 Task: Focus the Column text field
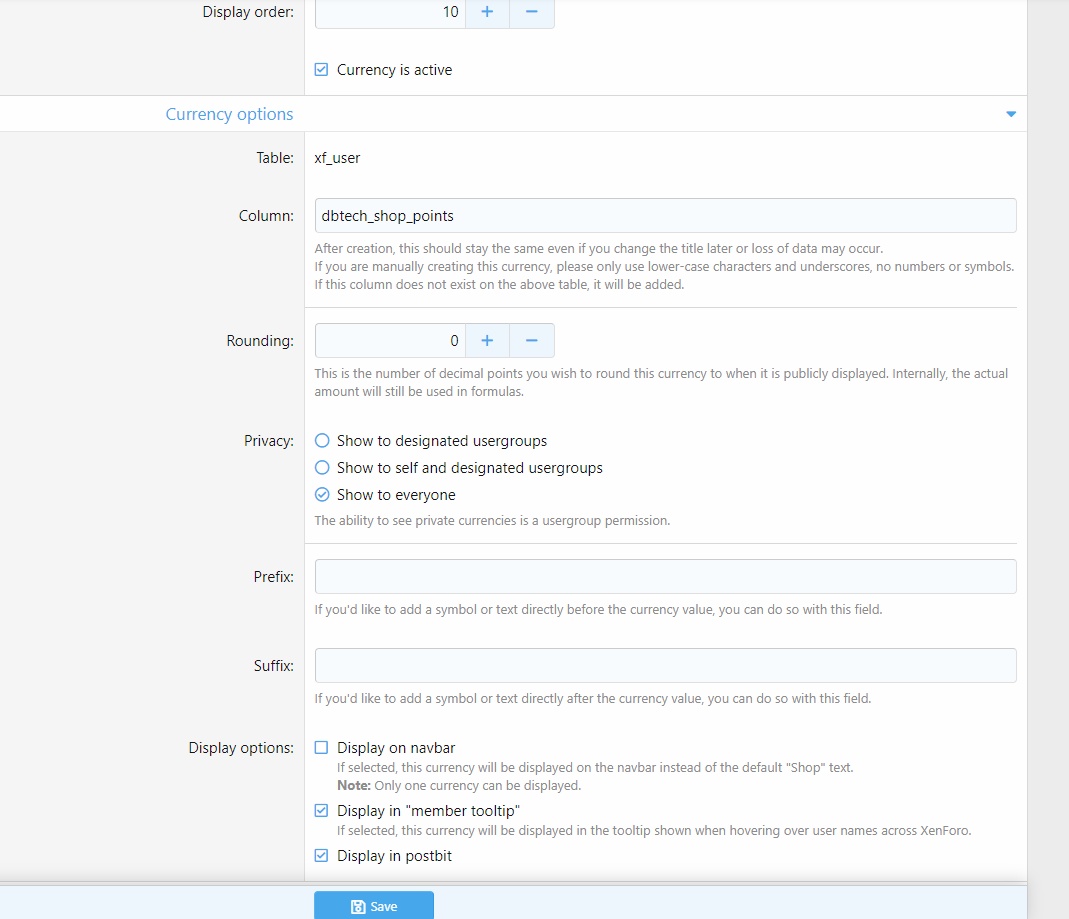point(665,216)
